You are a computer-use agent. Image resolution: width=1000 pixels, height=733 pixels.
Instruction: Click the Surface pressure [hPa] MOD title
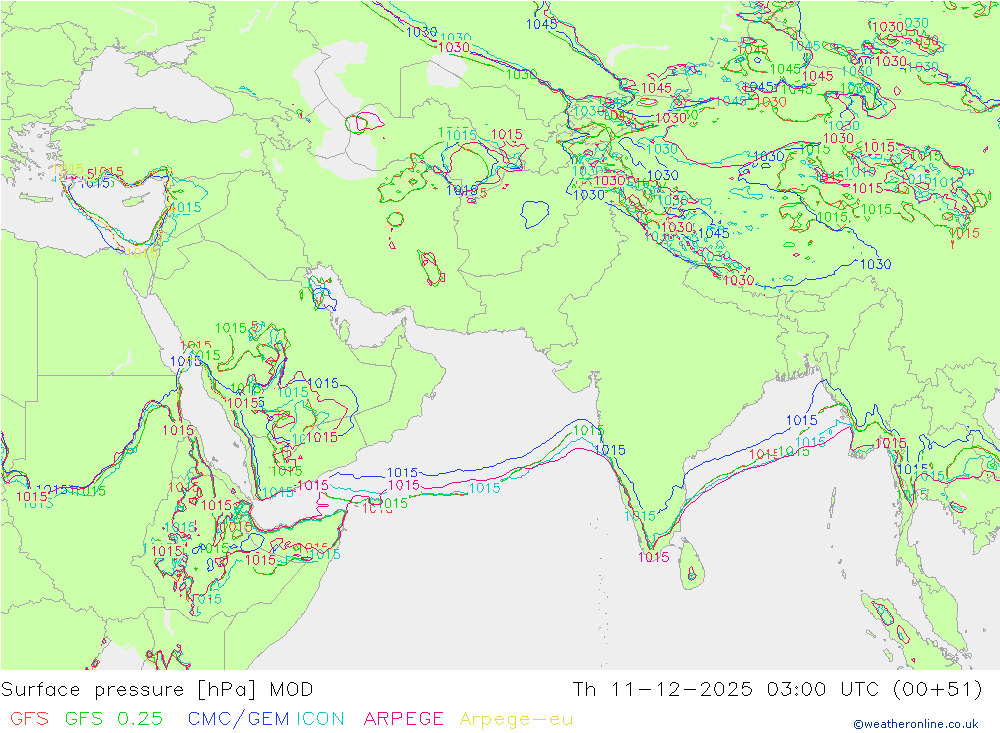click(x=157, y=690)
